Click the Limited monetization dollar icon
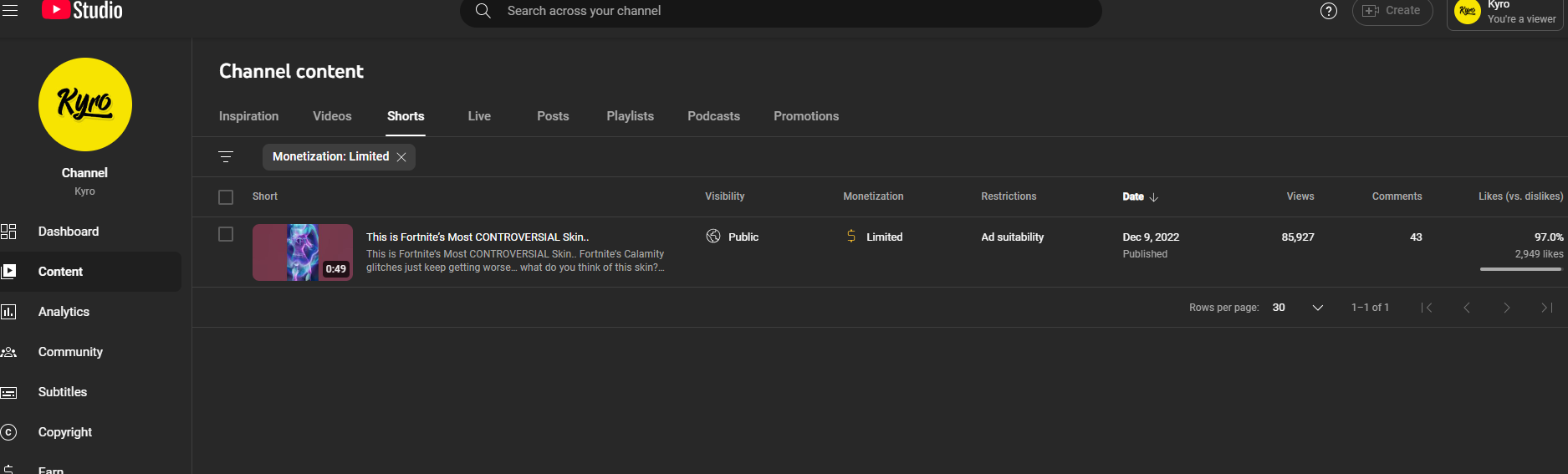 [851, 237]
